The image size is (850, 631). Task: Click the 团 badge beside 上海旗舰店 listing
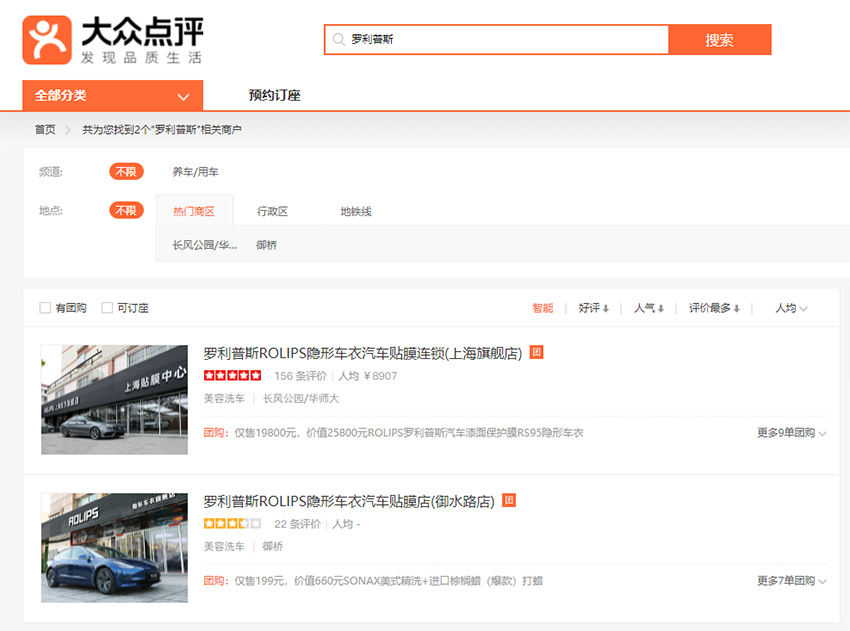[x=536, y=352]
